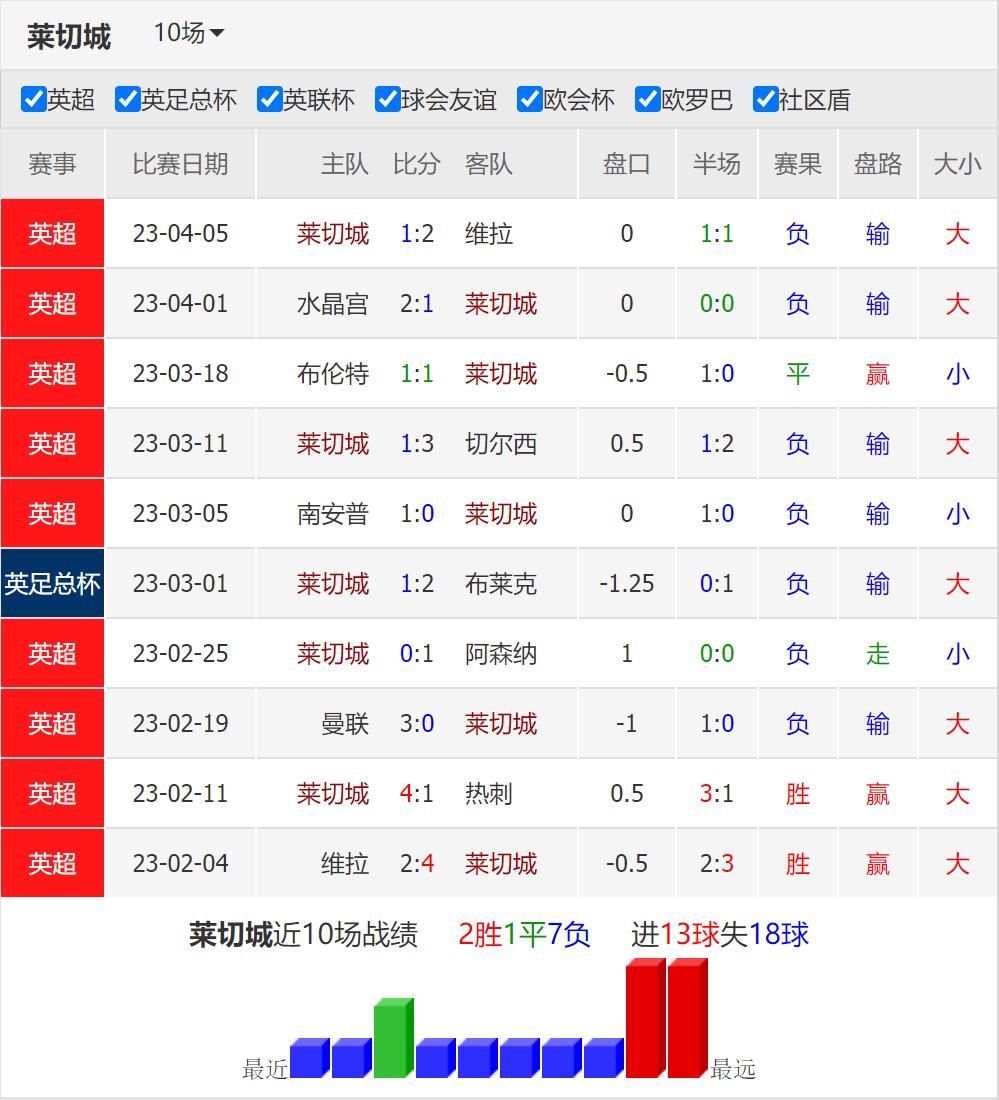
Task: Open the 10场 match count dropdown
Action: tap(188, 33)
